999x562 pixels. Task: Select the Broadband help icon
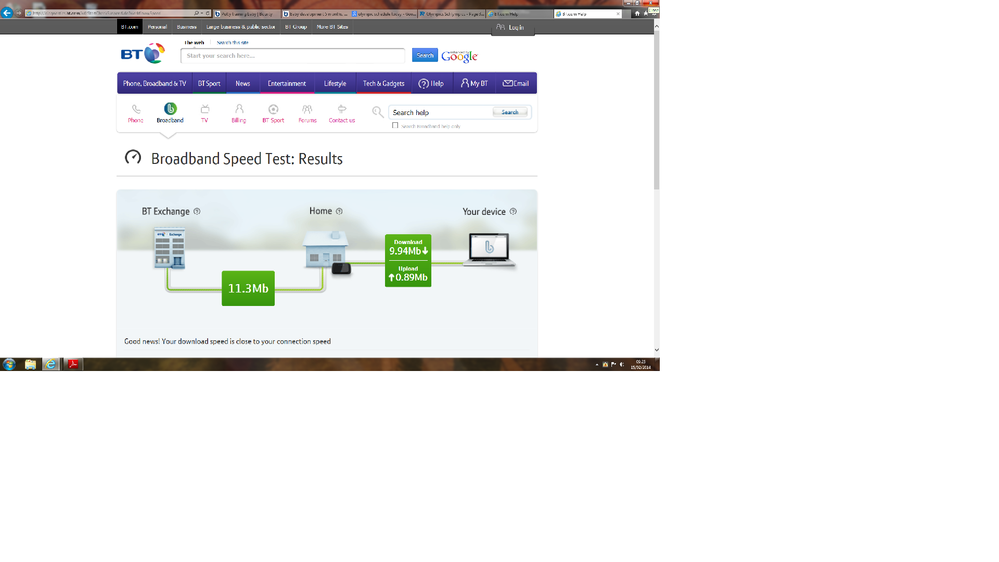point(170,113)
